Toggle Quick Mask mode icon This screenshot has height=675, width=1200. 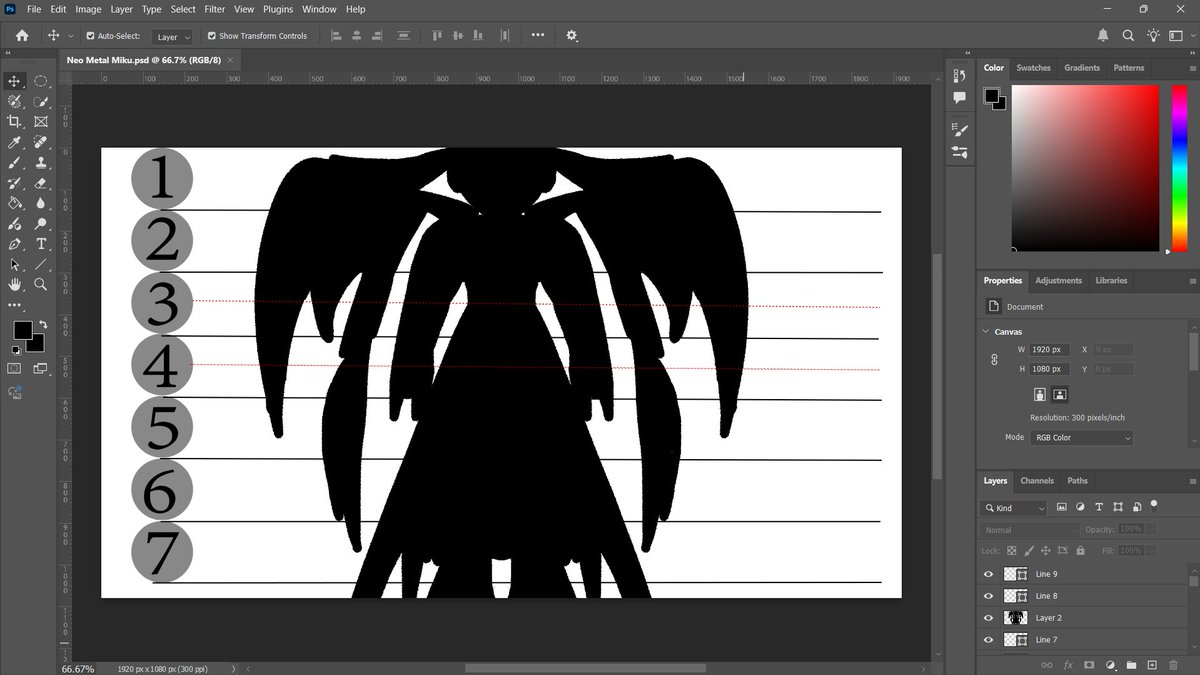tap(15, 368)
